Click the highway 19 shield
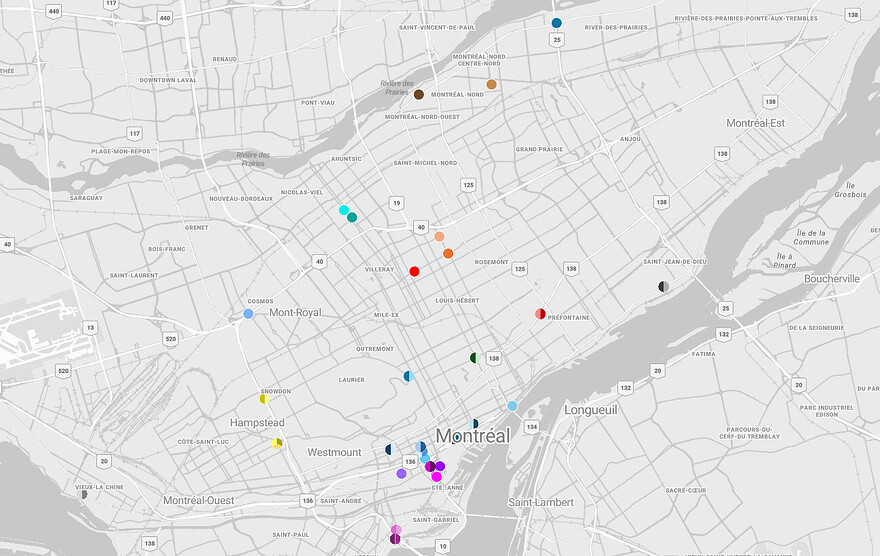Viewport: 880px width, 556px height. click(397, 203)
